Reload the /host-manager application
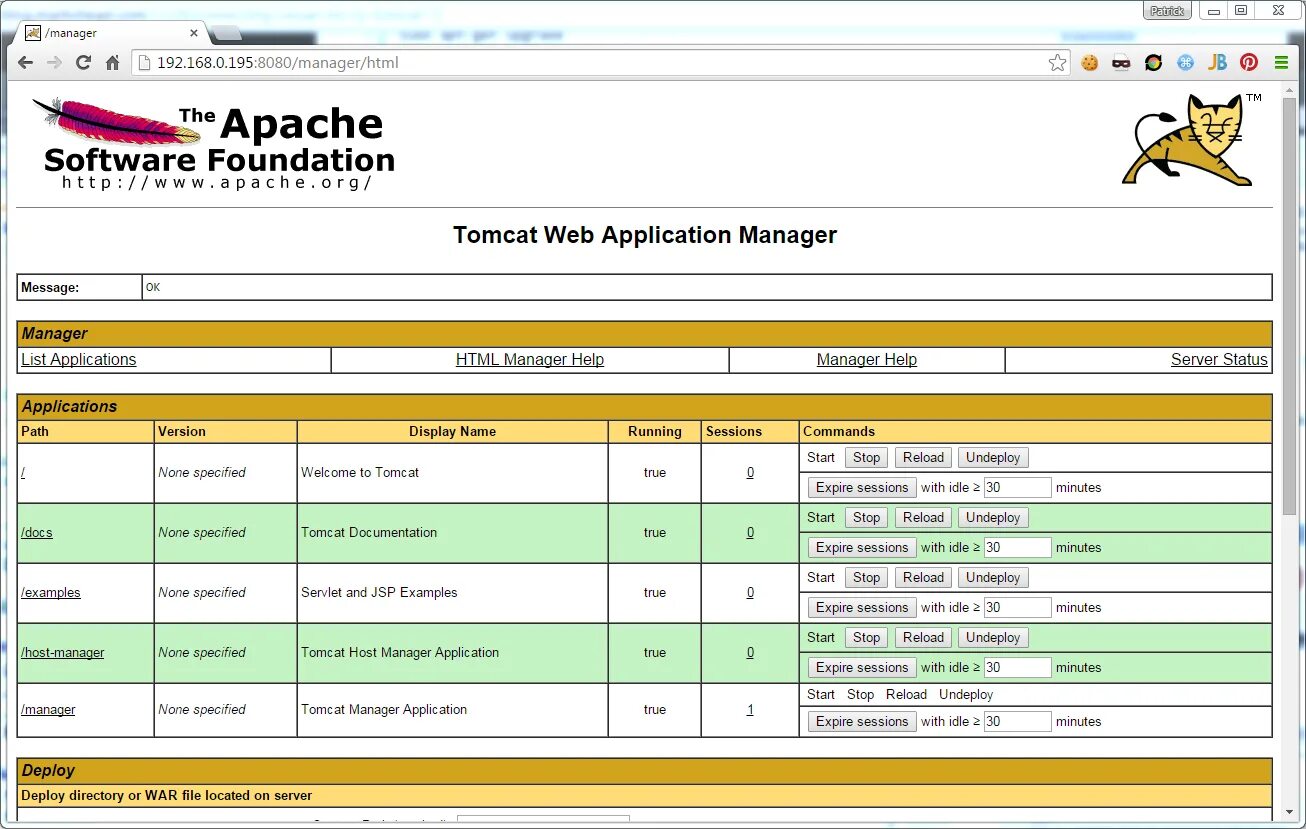Image resolution: width=1306 pixels, height=829 pixels. click(923, 638)
